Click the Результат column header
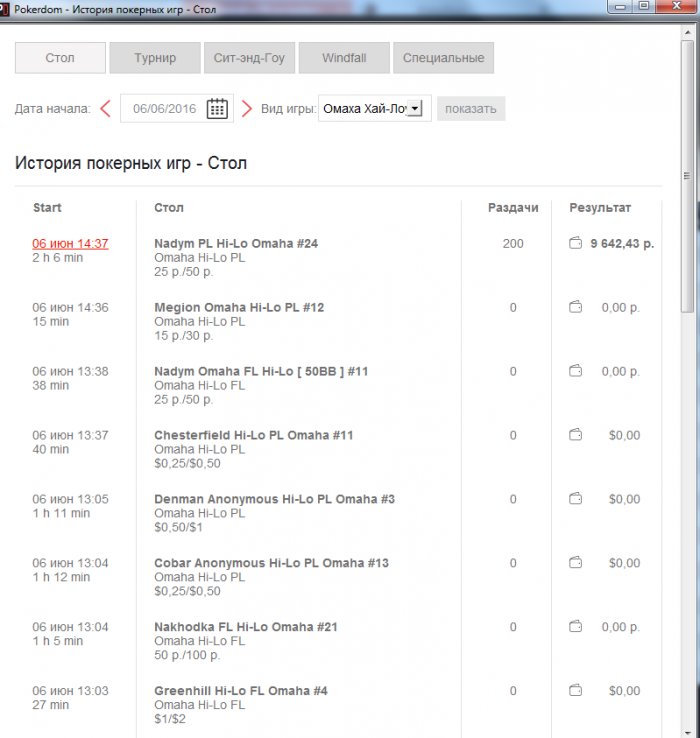Screen dimensions: 700x738 600,208
